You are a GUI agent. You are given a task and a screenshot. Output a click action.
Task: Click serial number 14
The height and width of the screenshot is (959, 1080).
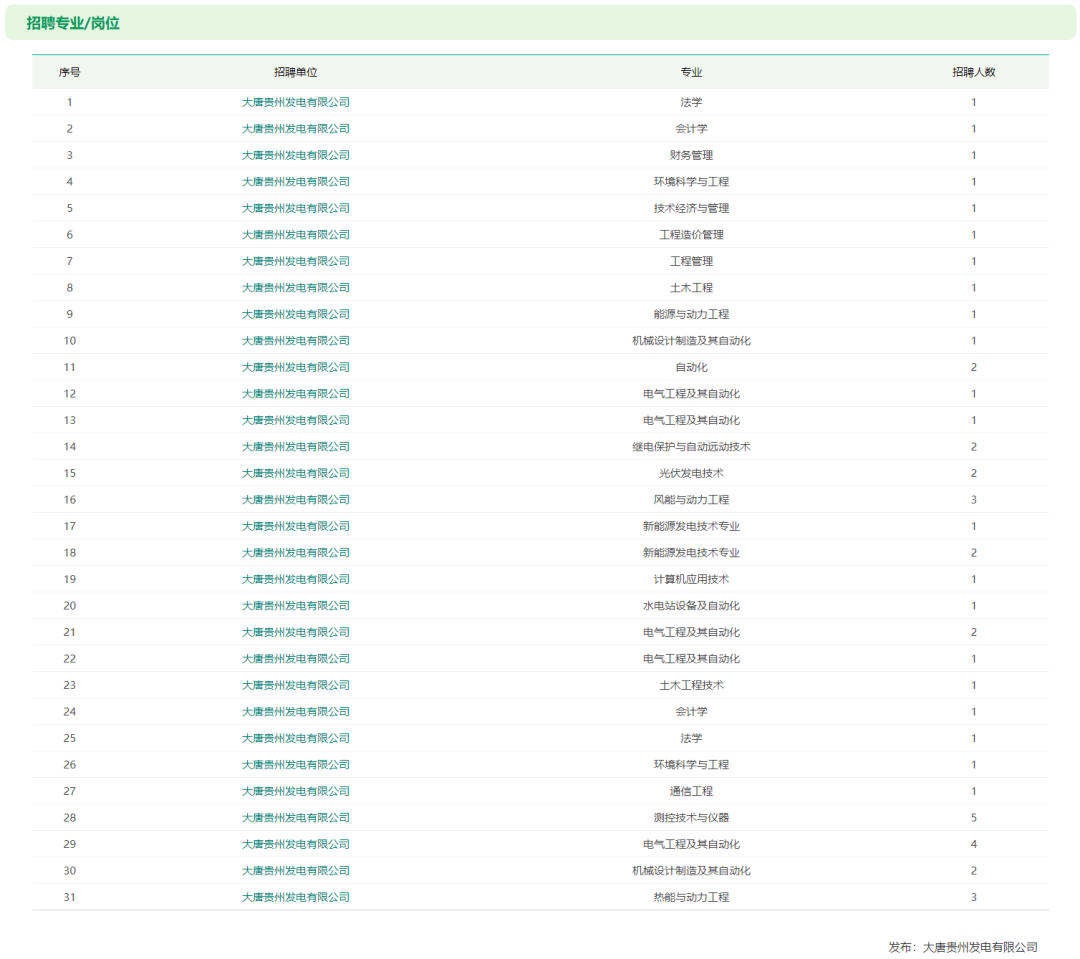[70, 446]
